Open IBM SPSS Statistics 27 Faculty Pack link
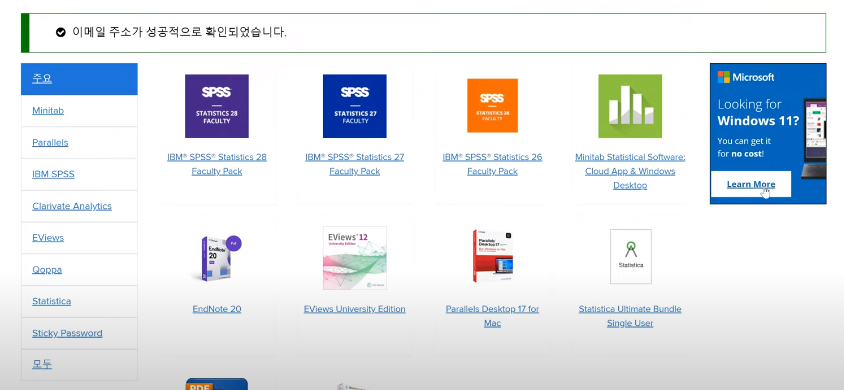This screenshot has width=844, height=390. [x=355, y=164]
